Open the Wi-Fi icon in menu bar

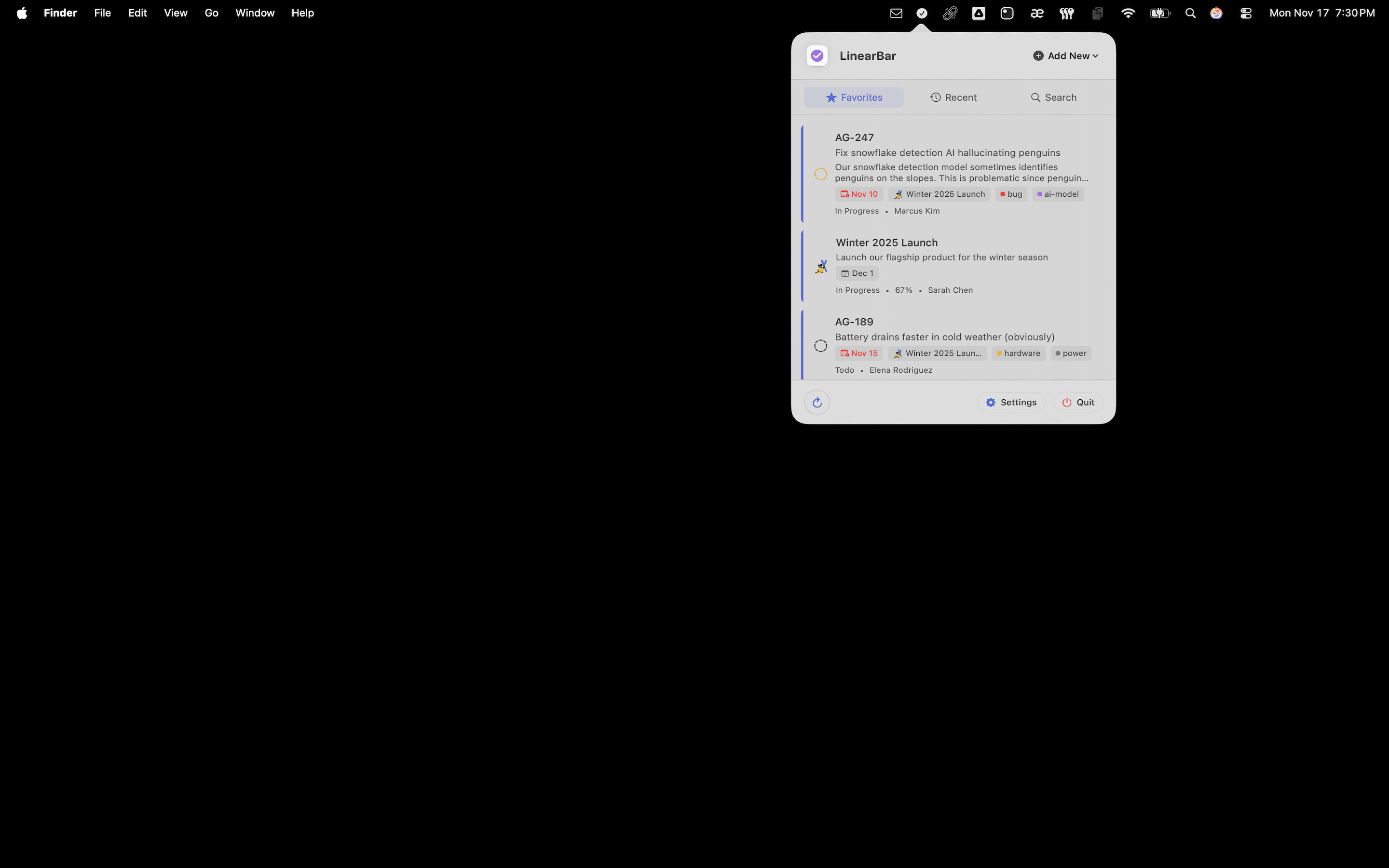(1127, 13)
